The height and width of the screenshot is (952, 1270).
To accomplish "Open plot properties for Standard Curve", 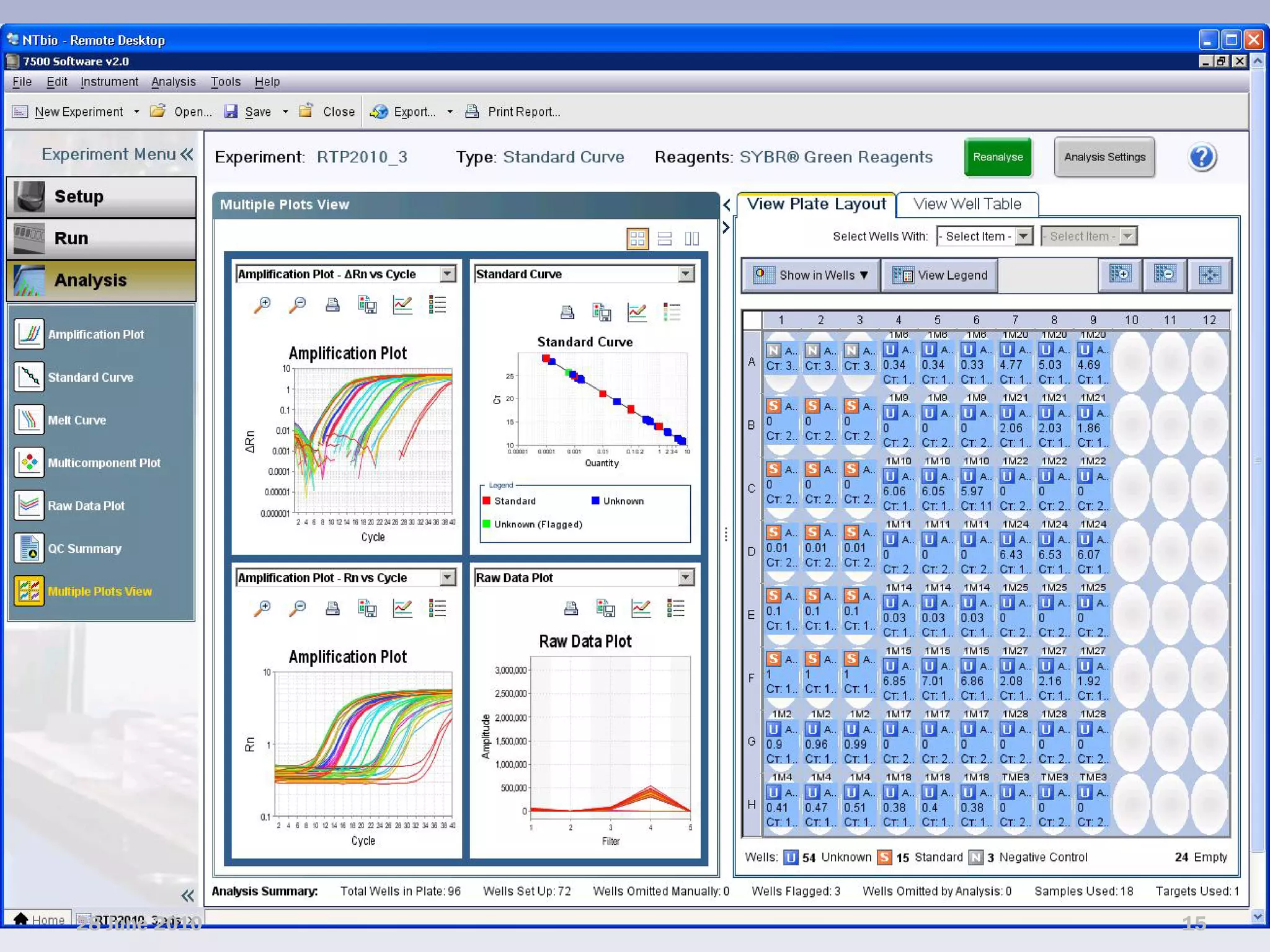I will (x=637, y=312).
